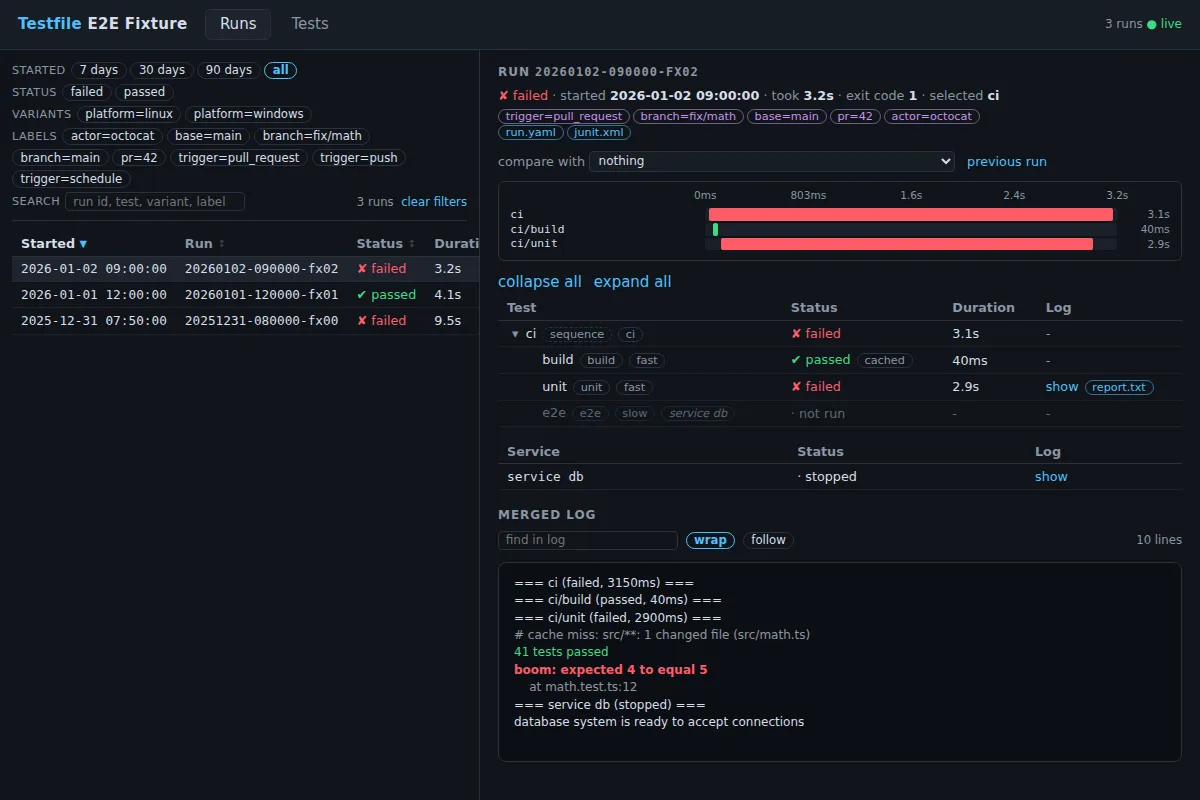Select the e2e test row name

click(554, 413)
